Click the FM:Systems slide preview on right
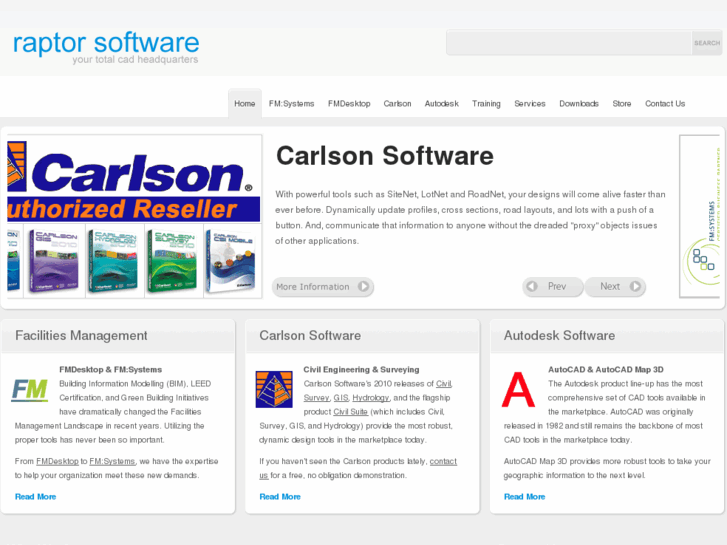The height and width of the screenshot is (545, 727). (700, 216)
